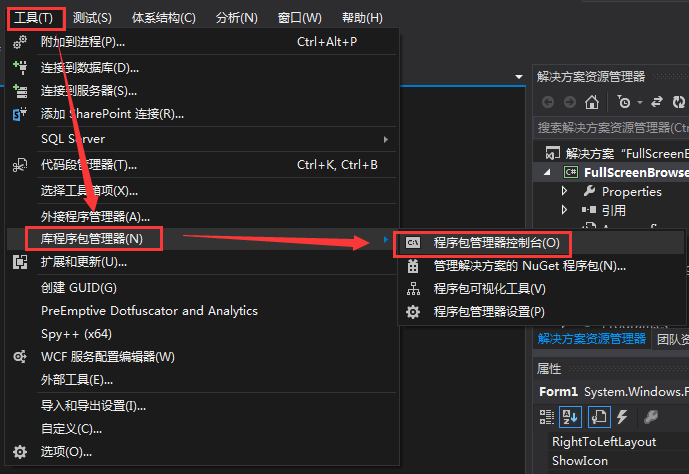Click the SharePoint connection icon

[x=20, y=114]
